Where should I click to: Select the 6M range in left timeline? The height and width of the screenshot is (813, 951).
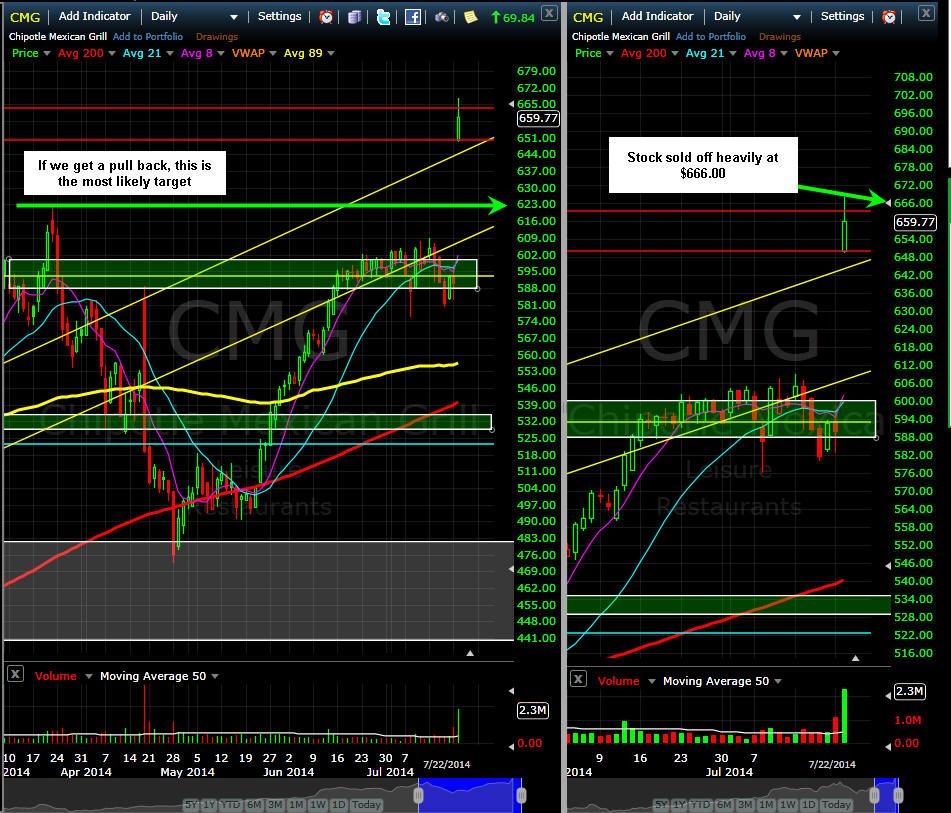point(255,805)
